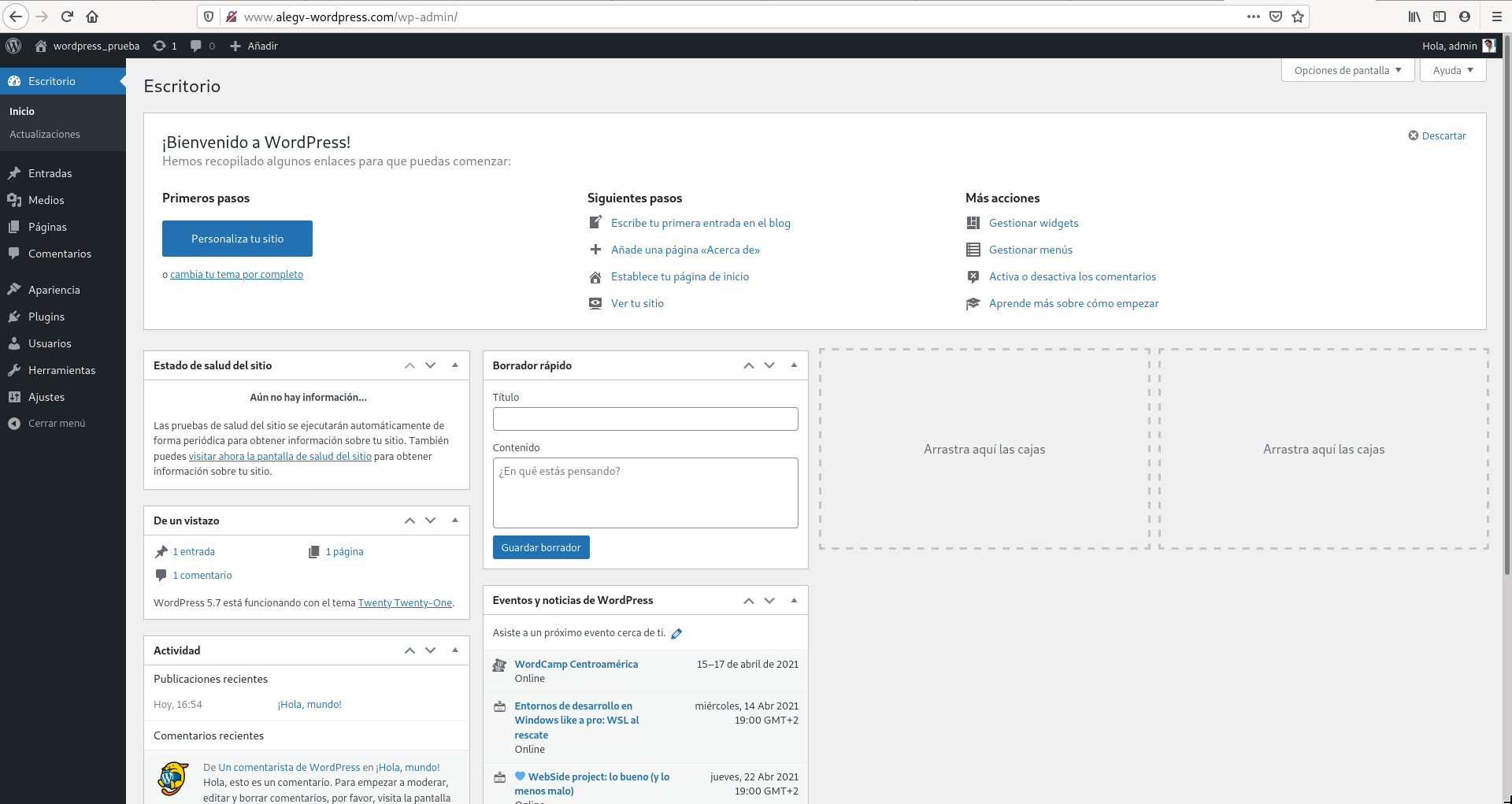Toggle the browser sidebar icon
The image size is (1512, 804).
pyautogui.click(x=1440, y=17)
